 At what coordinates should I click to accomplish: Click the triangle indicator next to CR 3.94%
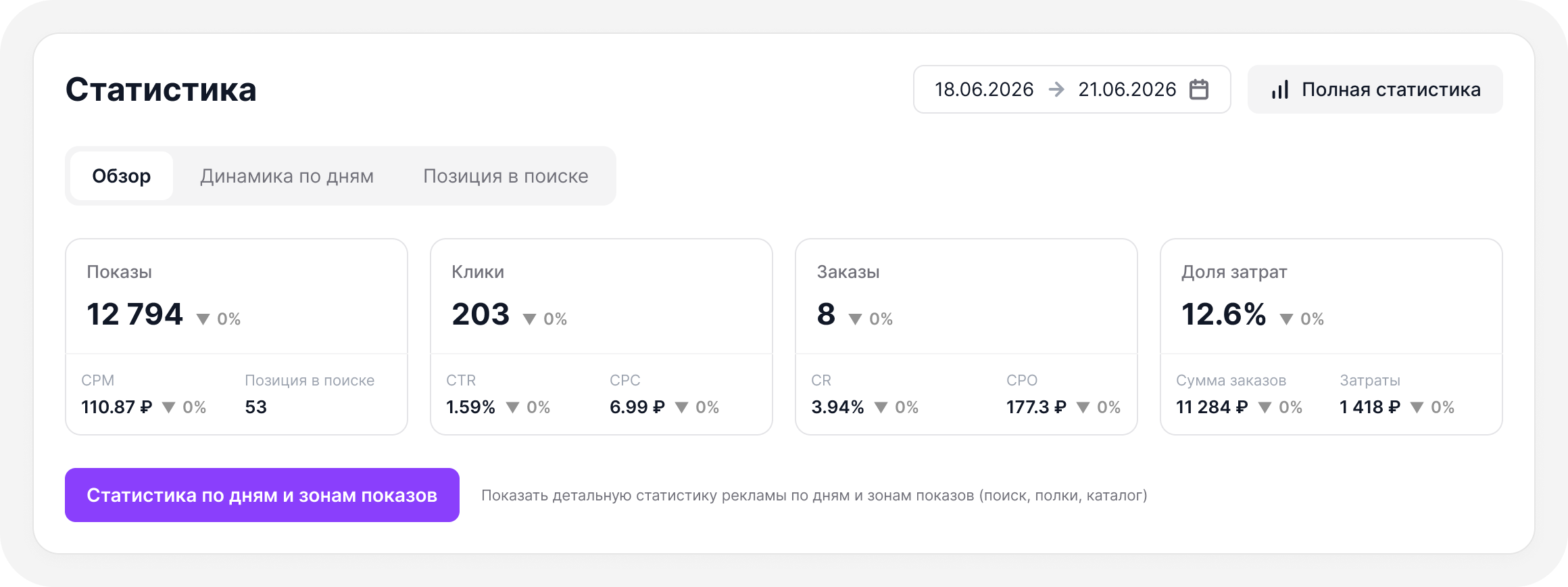881,407
